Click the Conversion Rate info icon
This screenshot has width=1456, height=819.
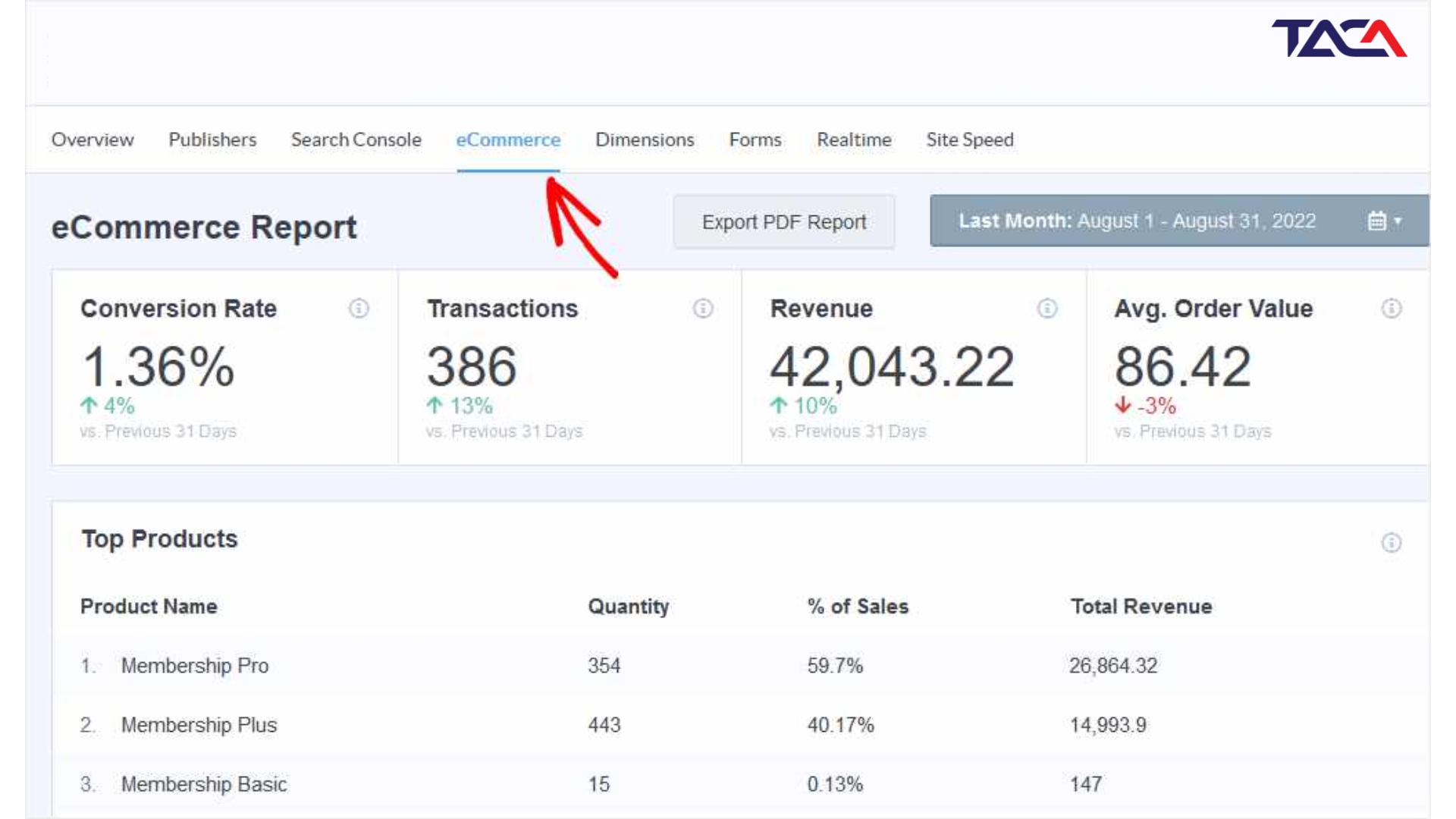click(x=359, y=309)
